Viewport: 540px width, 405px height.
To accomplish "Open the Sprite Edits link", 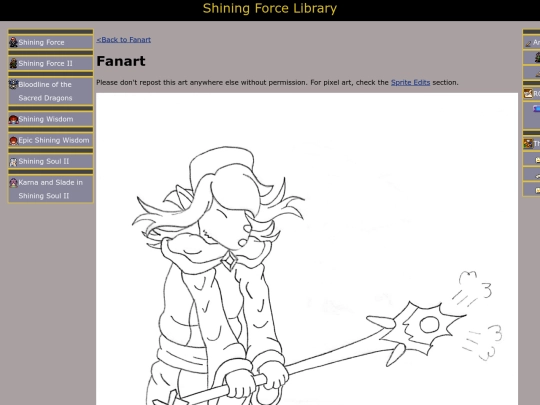I will [x=411, y=83].
